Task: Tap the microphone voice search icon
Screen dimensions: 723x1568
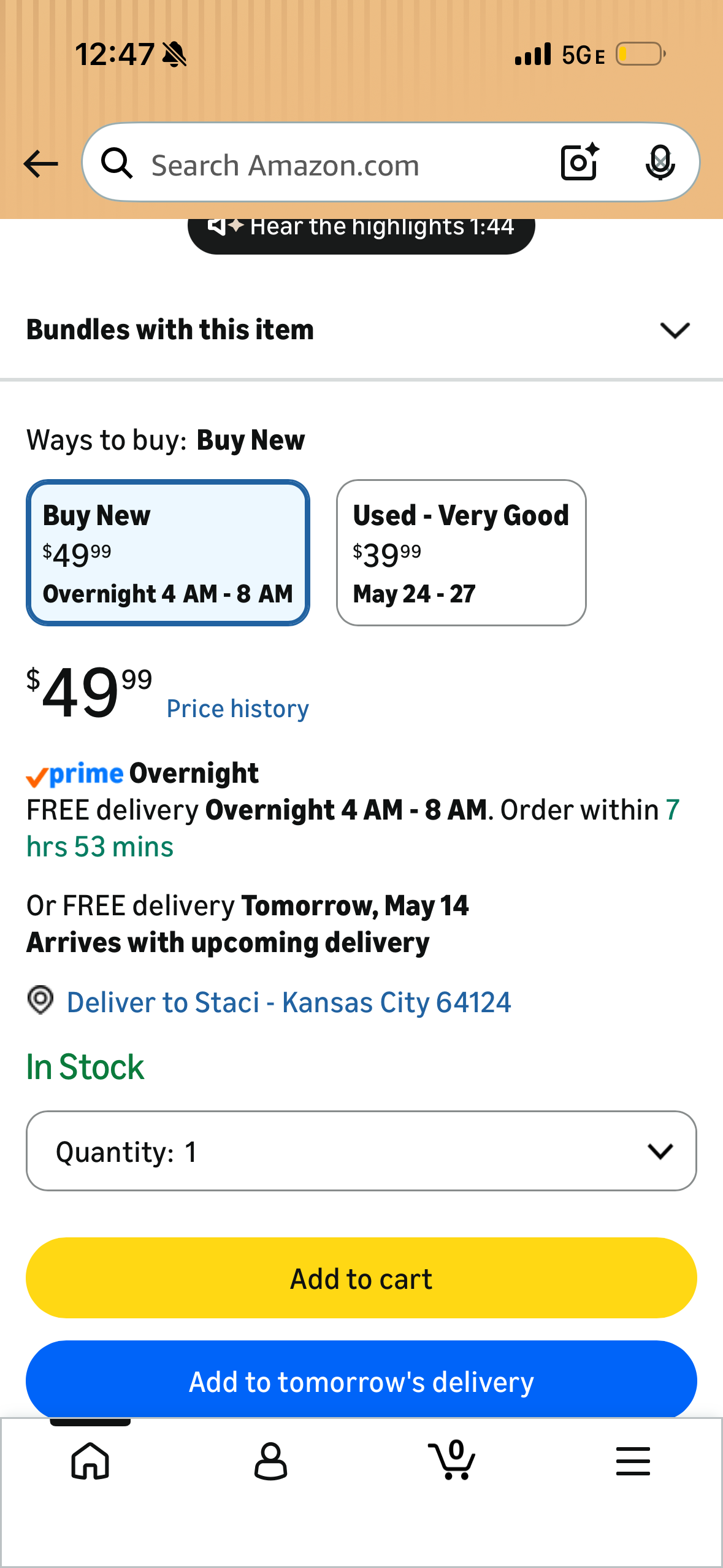Action: point(660,163)
